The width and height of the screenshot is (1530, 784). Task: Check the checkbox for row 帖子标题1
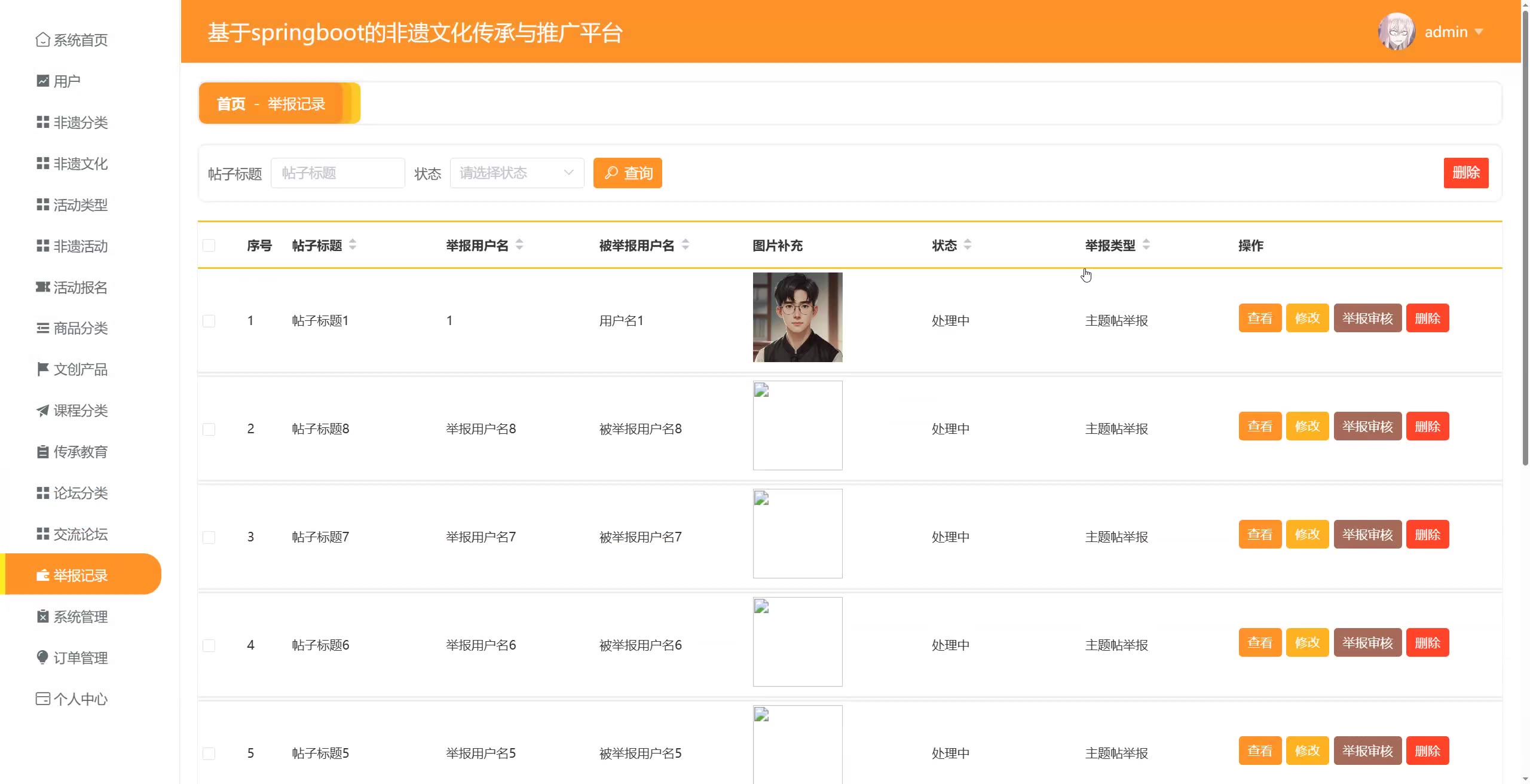tap(209, 321)
